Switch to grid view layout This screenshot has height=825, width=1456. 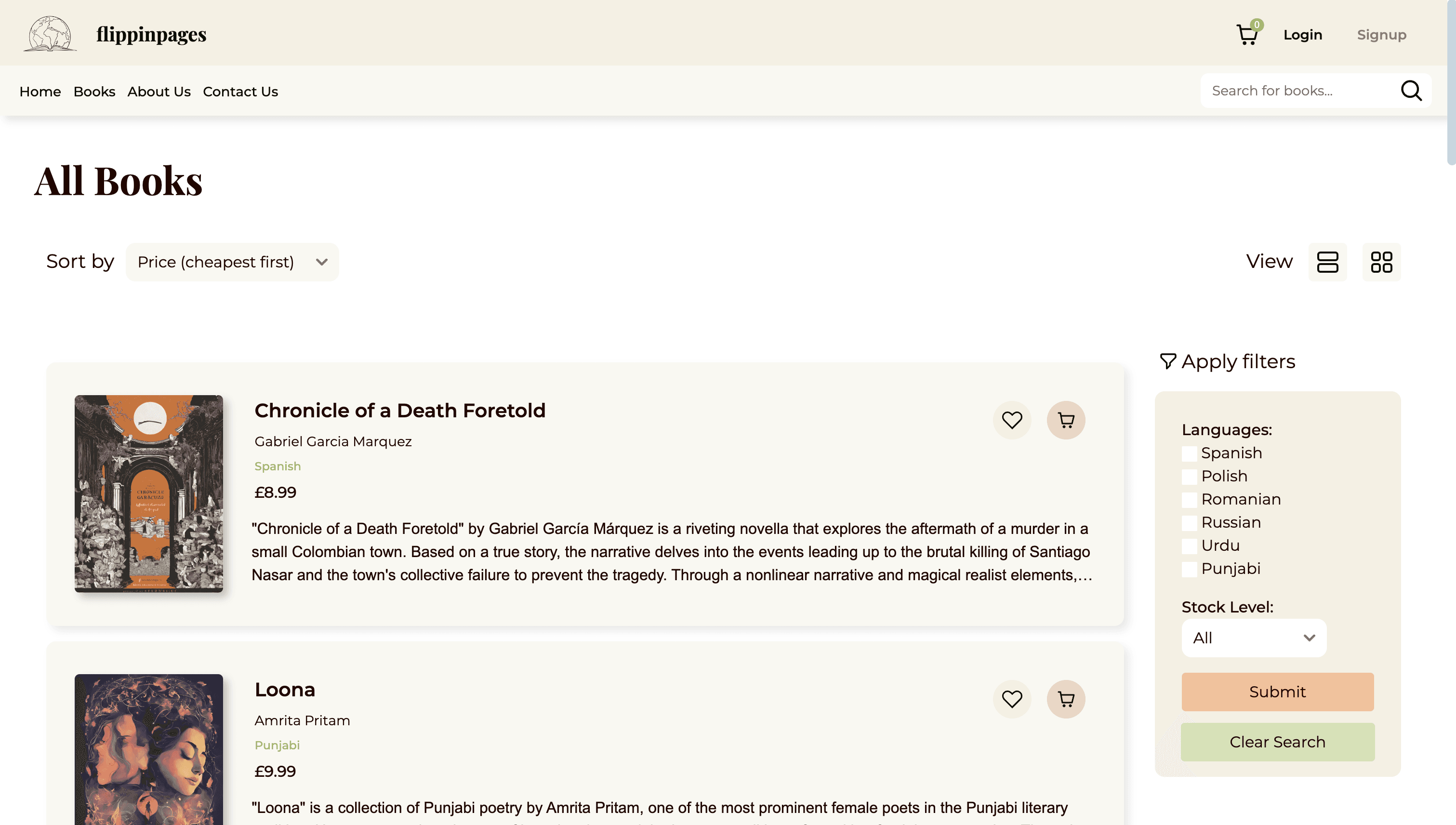pos(1381,262)
